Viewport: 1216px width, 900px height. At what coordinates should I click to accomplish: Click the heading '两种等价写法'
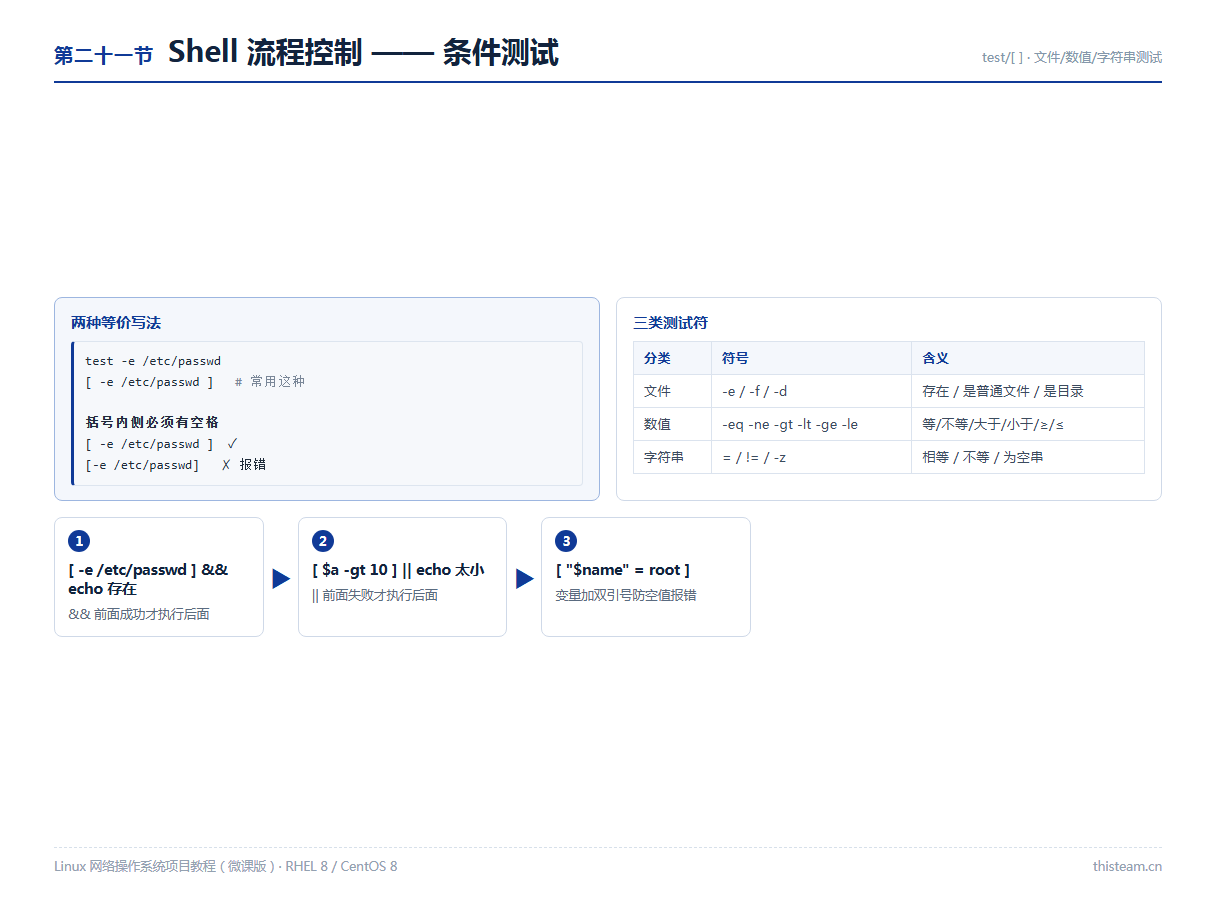[116, 323]
